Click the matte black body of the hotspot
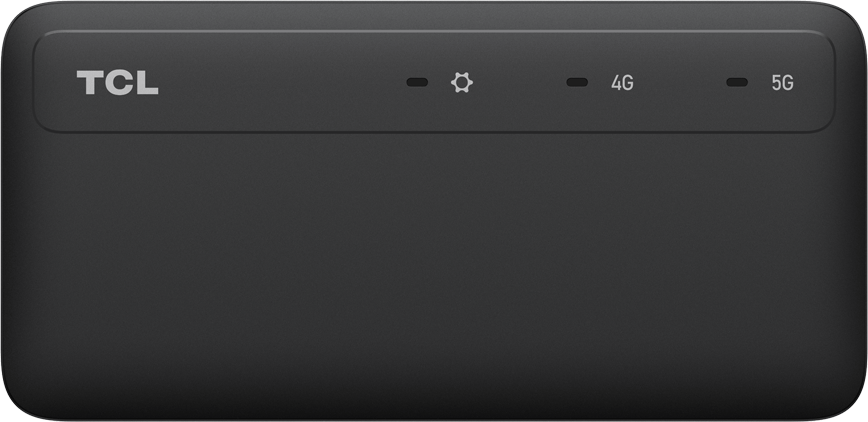Screen dimensions: 868x422 434,271
